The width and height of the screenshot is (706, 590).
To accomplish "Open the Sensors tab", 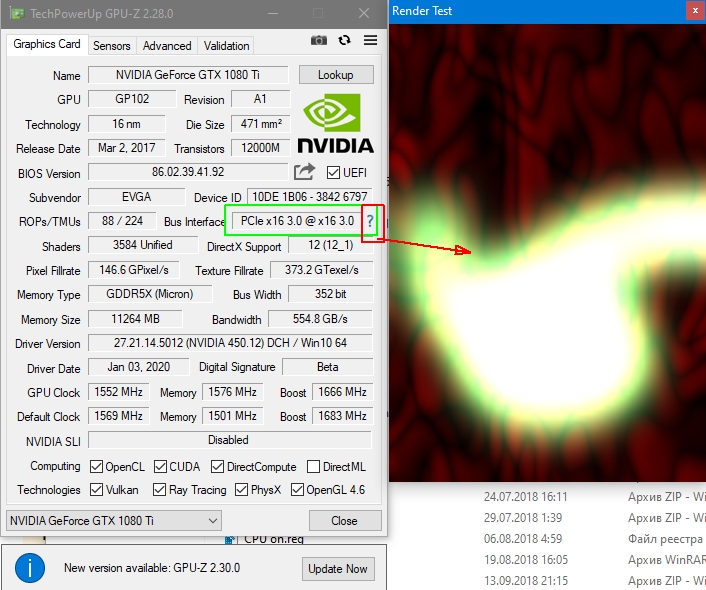I will [x=112, y=46].
